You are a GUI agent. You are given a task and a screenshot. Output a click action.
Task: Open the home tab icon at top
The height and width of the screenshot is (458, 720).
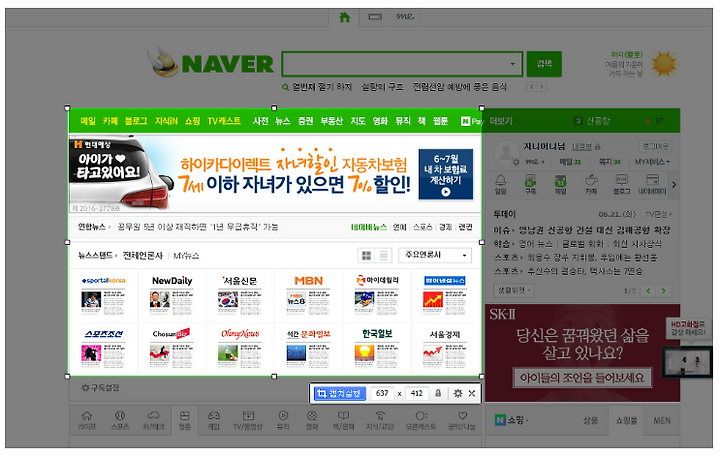(344, 17)
